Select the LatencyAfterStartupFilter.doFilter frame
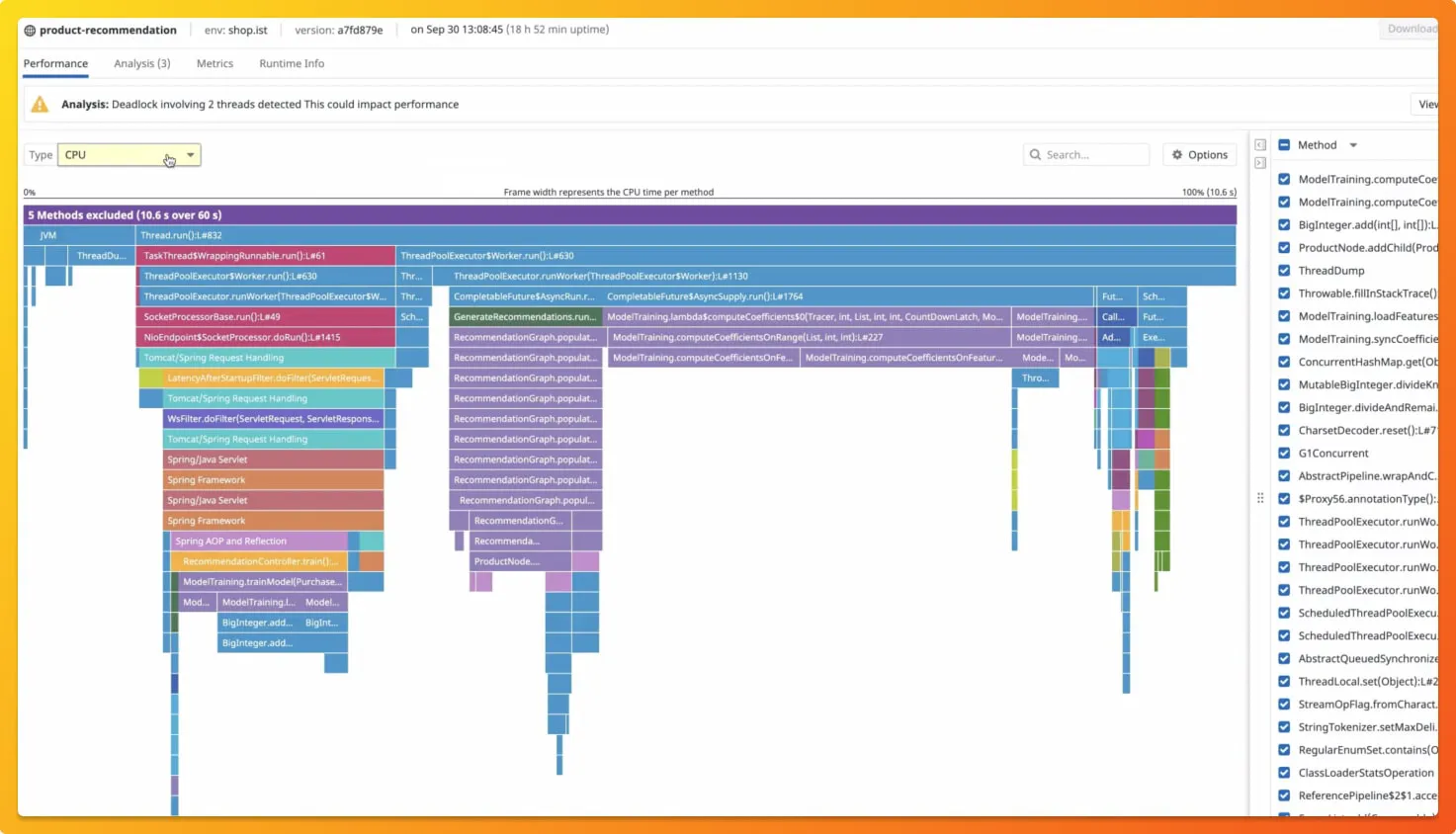 (x=273, y=377)
